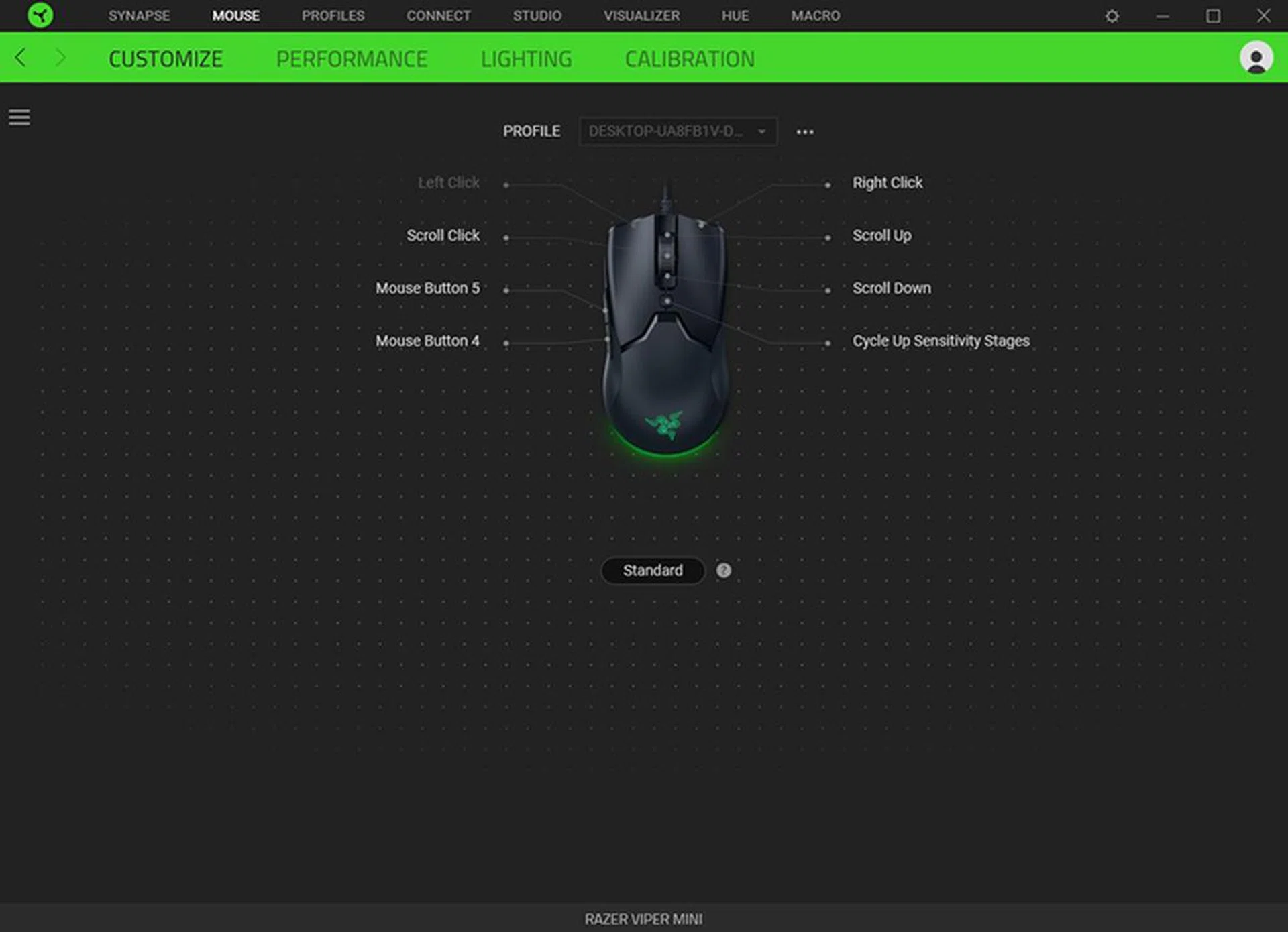1288x932 pixels.
Task: Open the Synapse settings gear
Action: [x=1112, y=15]
